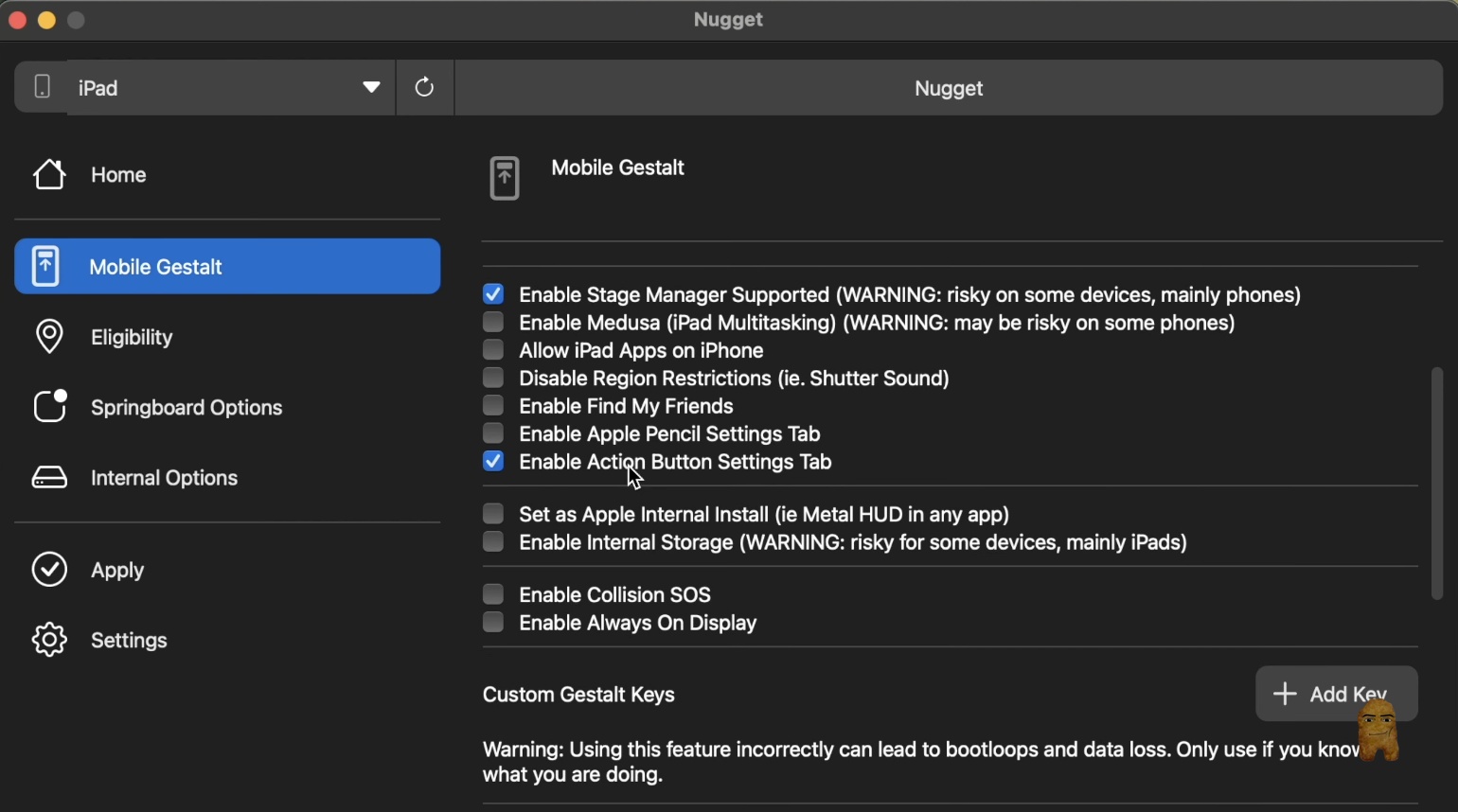Check Enable Always On Display
The image size is (1458, 812).
tap(493, 623)
